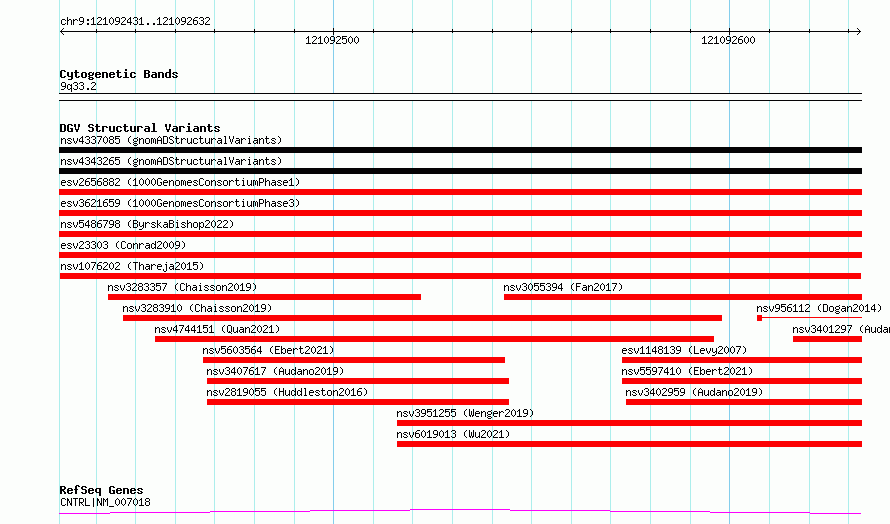Click the magenta CNTRL gene line

[460, 512]
